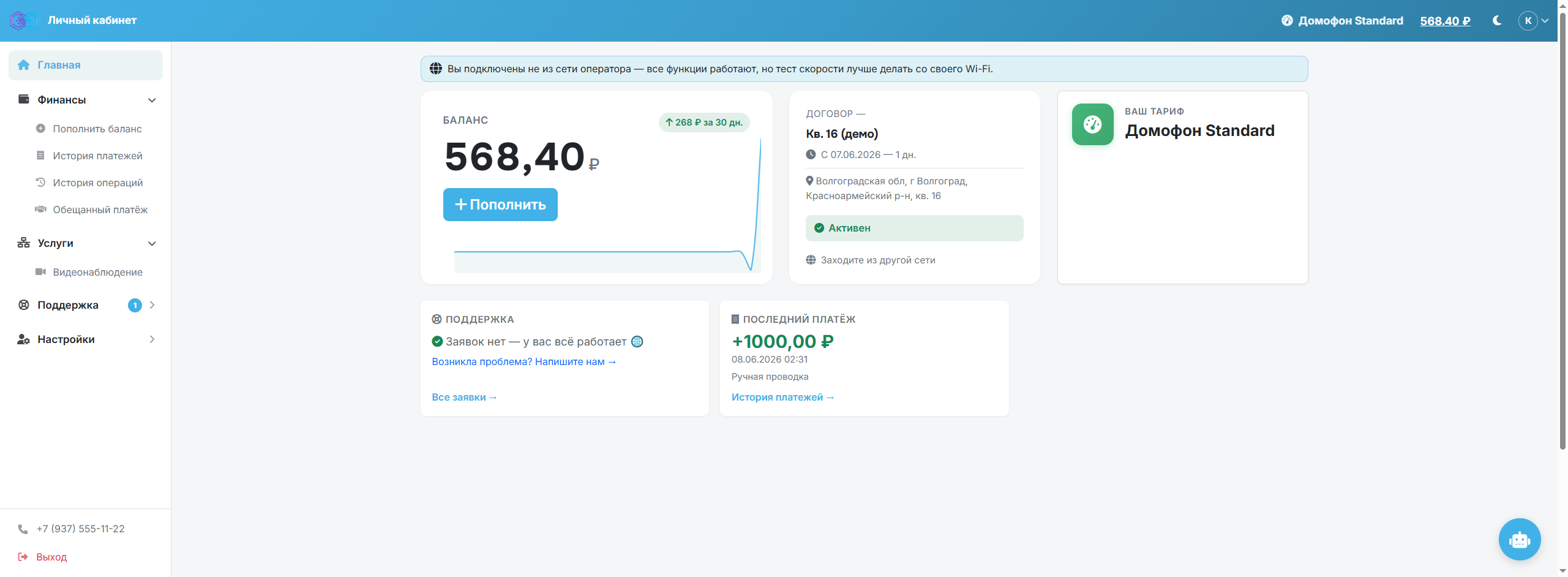Toggle dark mode with the moon icon
The height and width of the screenshot is (577, 1568).
(1497, 21)
